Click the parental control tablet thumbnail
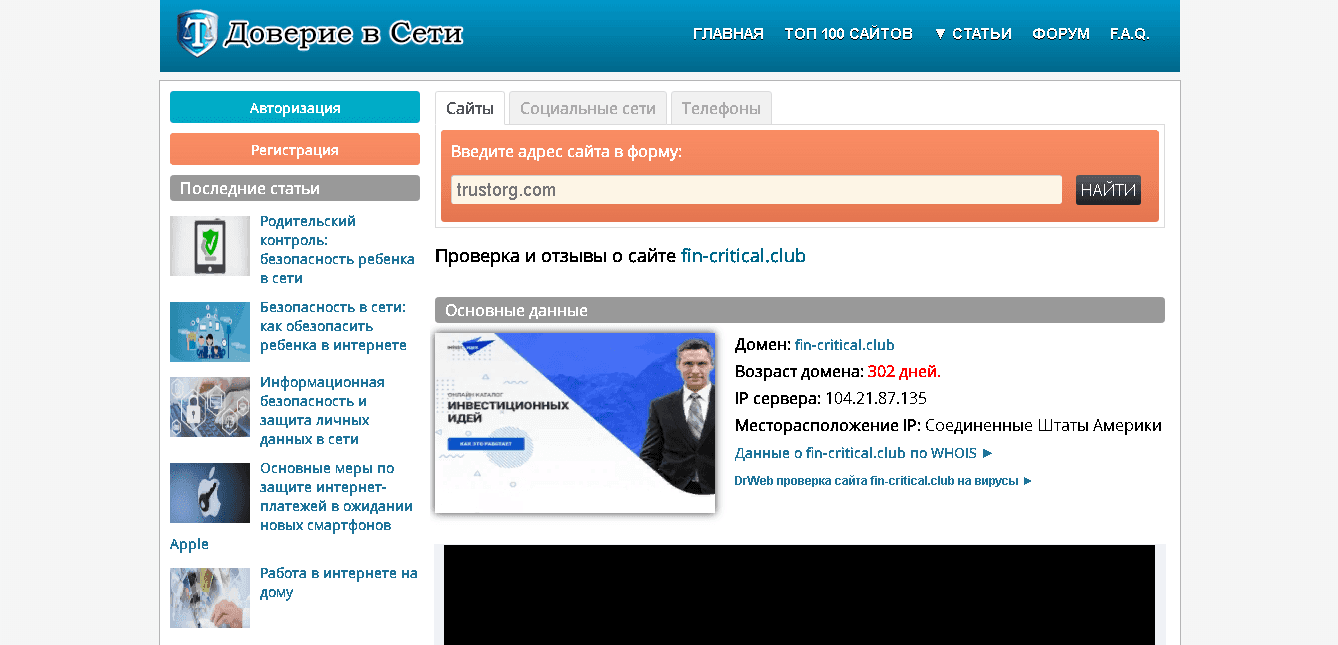The image size is (1338, 645). pos(209,245)
